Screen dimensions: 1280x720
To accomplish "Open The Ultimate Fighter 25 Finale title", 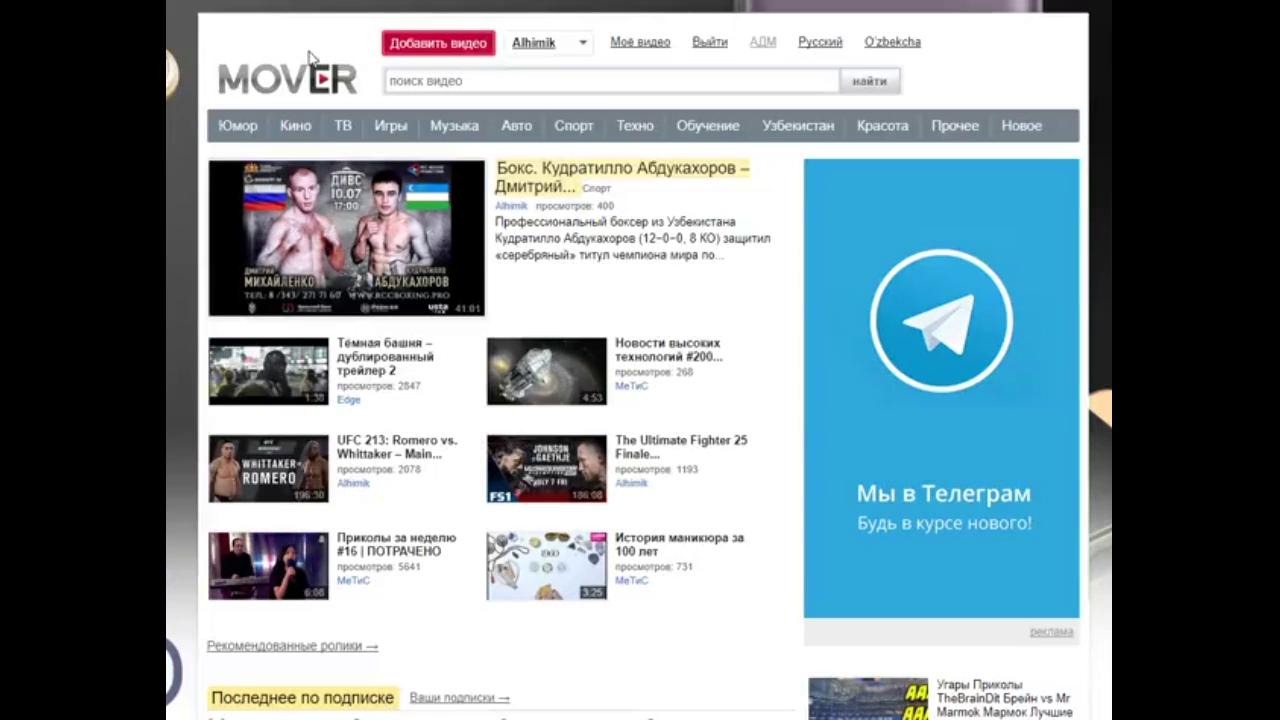I will (x=681, y=447).
